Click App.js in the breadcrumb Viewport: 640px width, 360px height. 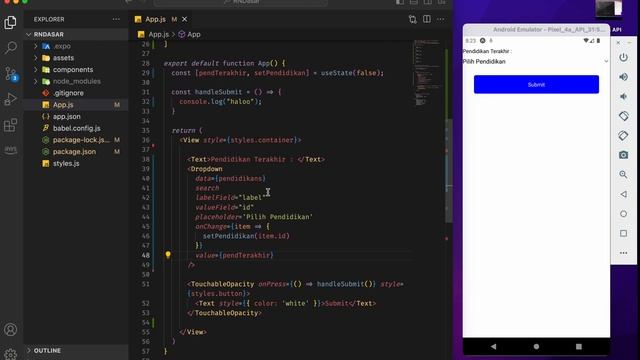coord(158,34)
